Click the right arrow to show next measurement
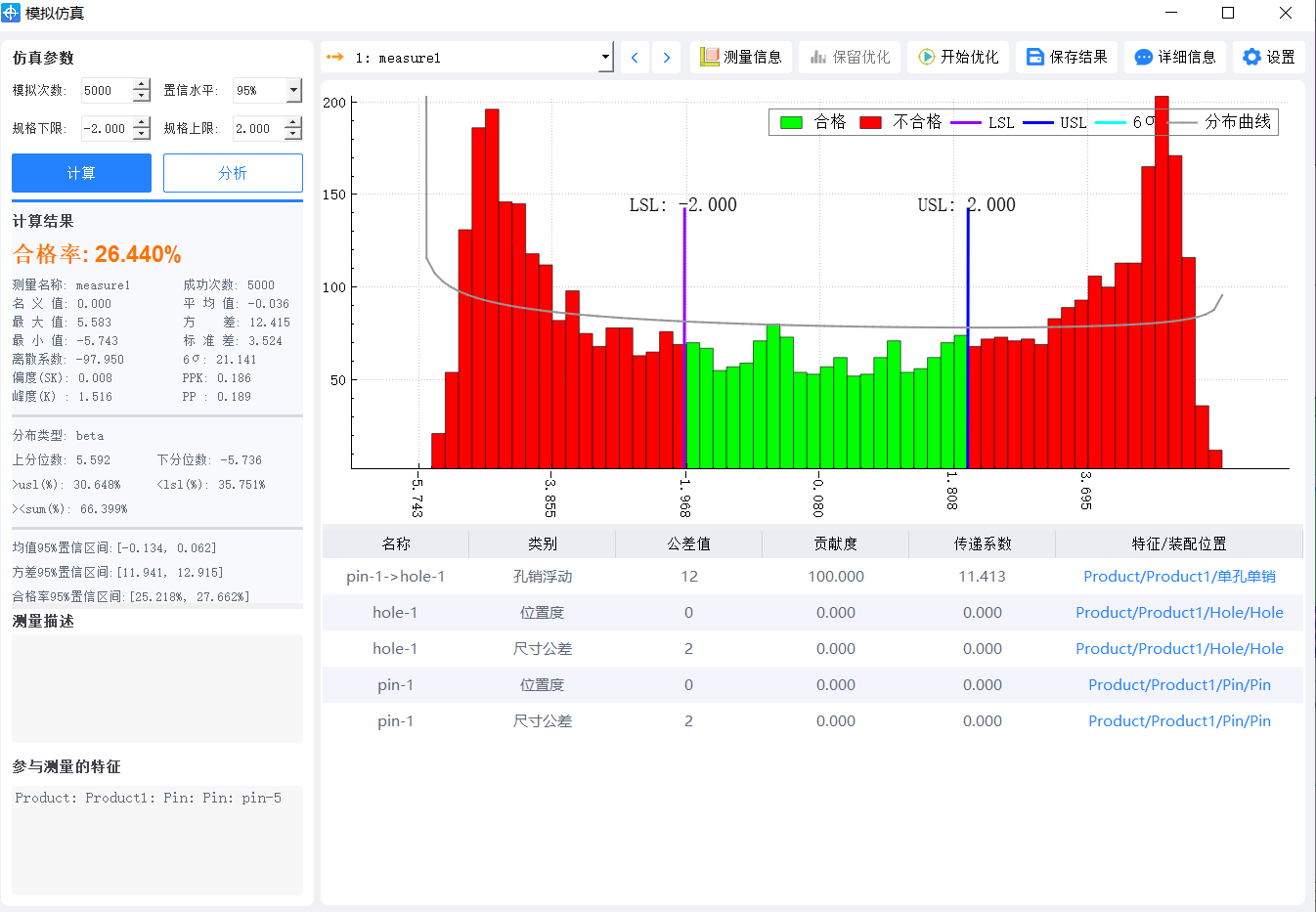Screen dimensions: 1316x912 (x=666, y=57)
